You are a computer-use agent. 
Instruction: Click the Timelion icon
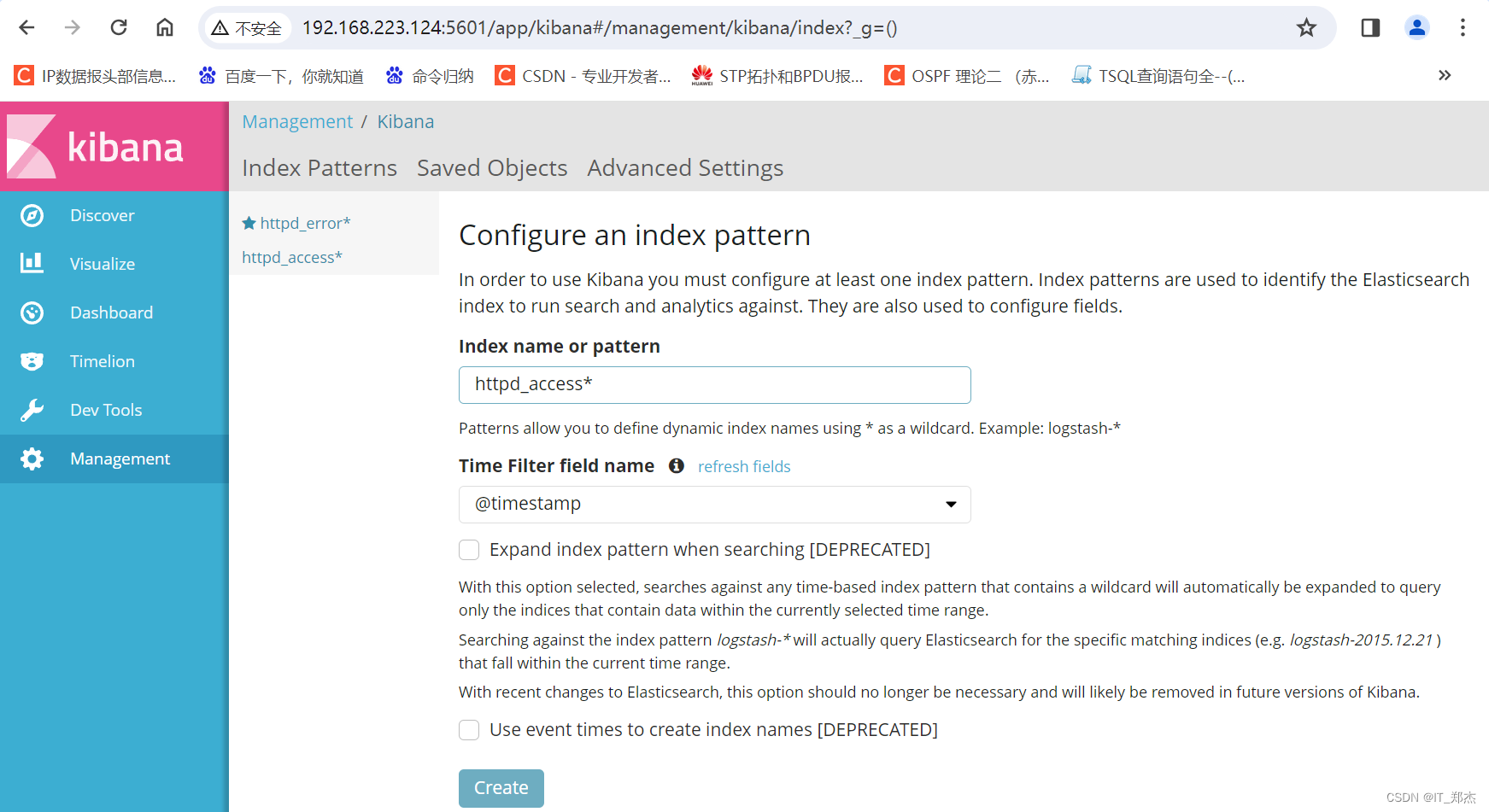32,361
